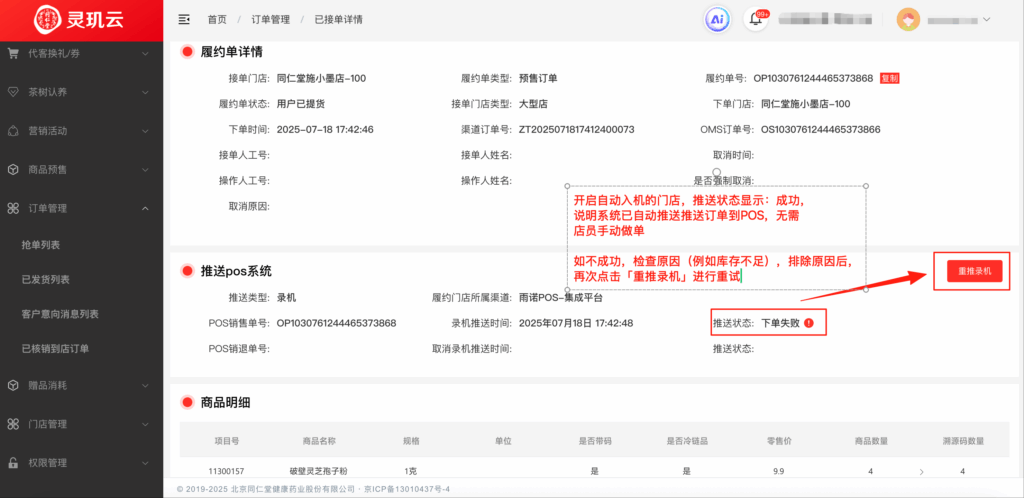Open 客户意向消息列表 menu item
This screenshot has height=498, width=1024.
[x=60, y=314]
